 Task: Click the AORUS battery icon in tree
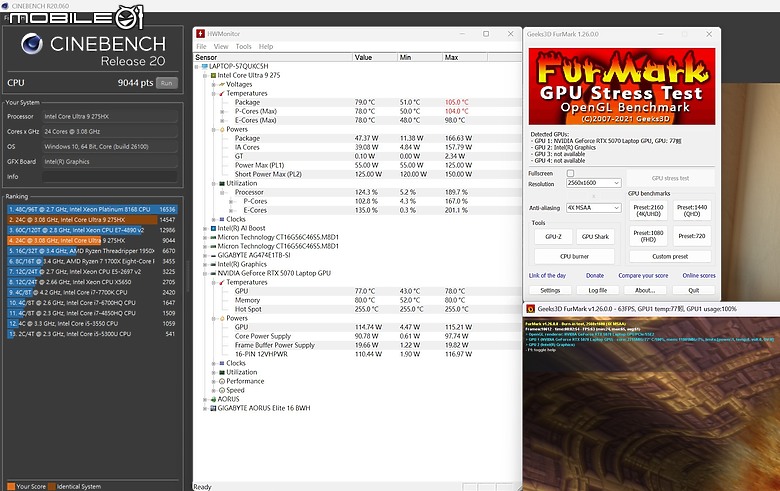pos(213,399)
